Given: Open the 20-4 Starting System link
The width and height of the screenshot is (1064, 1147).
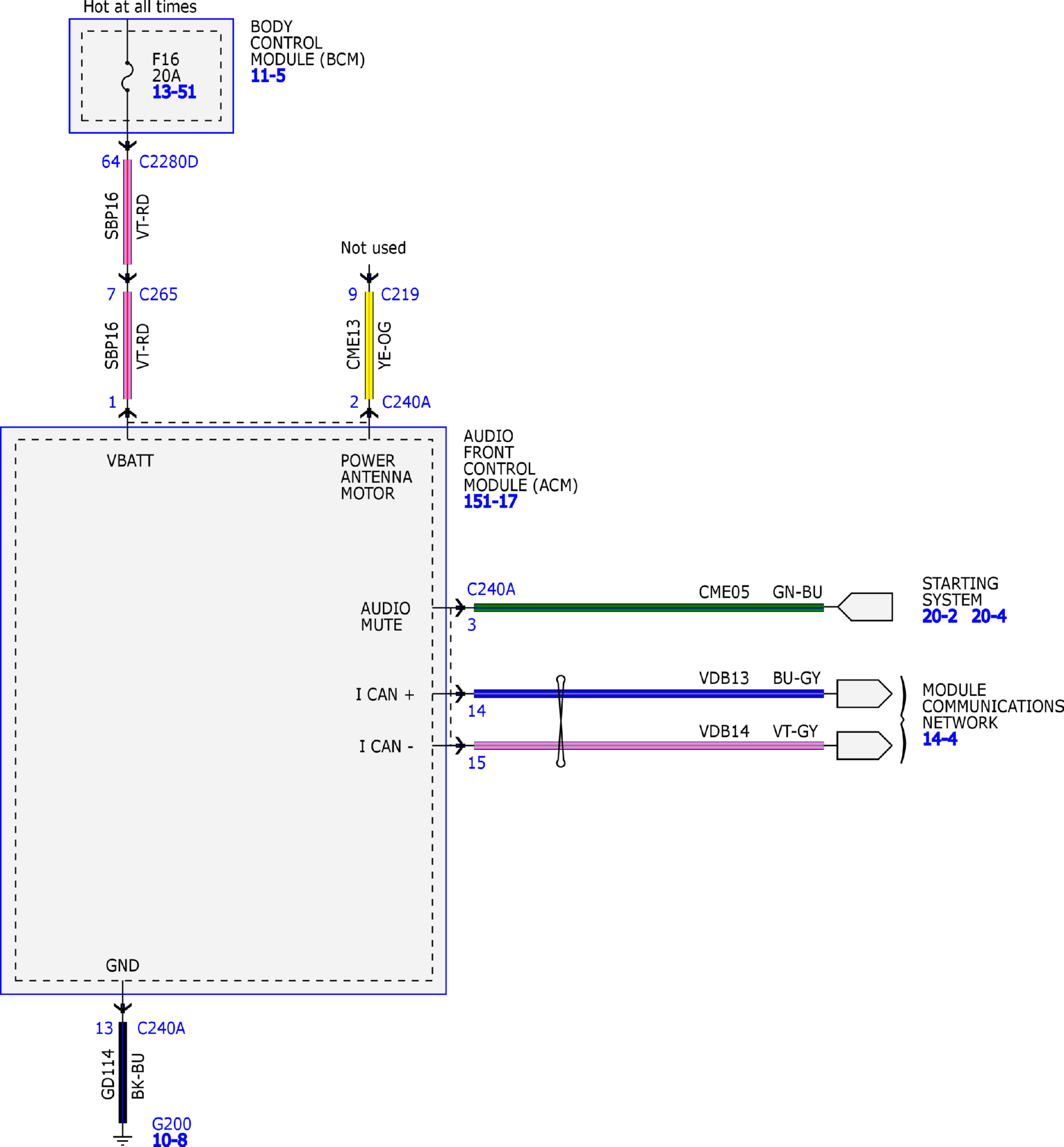Looking at the screenshot, I should [x=989, y=616].
